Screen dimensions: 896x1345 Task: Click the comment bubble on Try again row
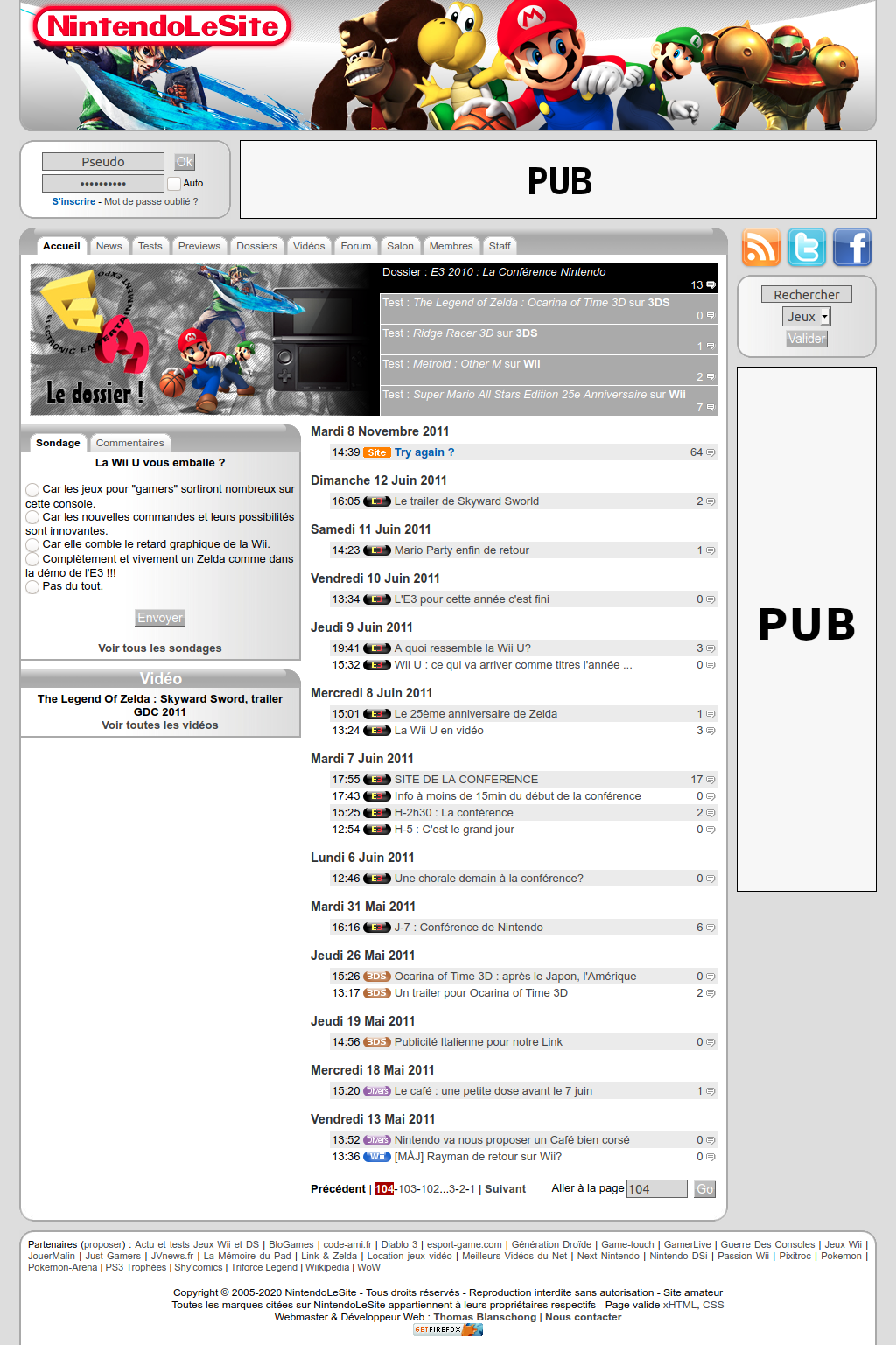[710, 452]
